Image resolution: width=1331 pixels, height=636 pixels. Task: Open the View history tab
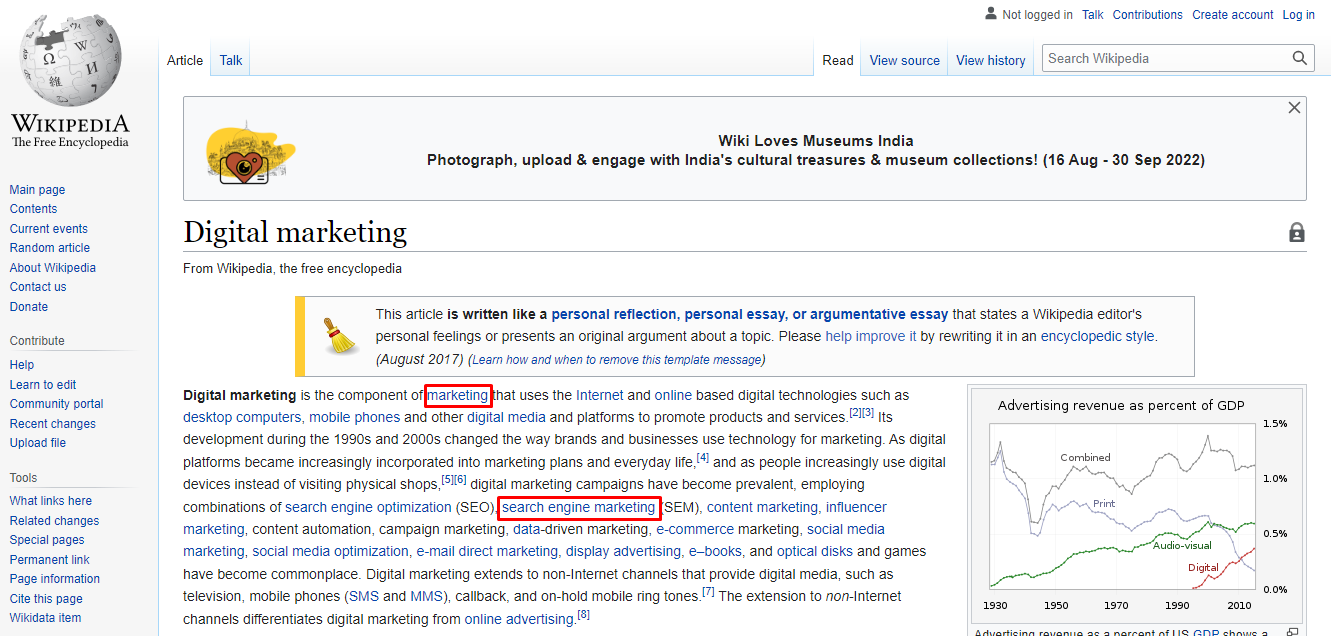click(991, 60)
